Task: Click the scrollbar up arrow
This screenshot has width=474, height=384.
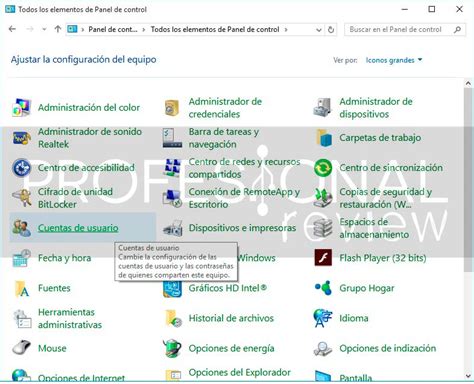Action: point(468,83)
